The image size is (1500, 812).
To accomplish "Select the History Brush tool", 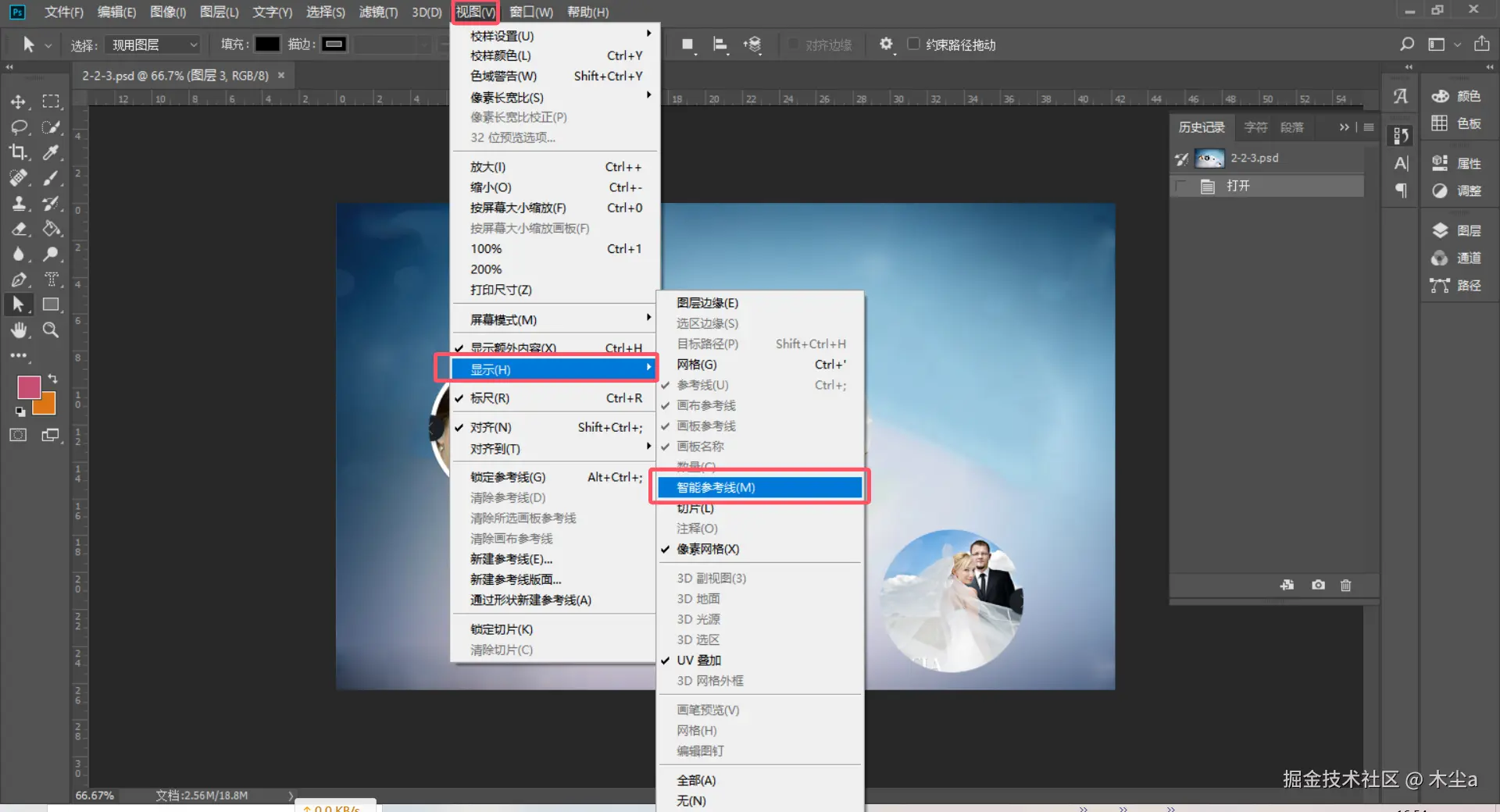I will coord(51,203).
